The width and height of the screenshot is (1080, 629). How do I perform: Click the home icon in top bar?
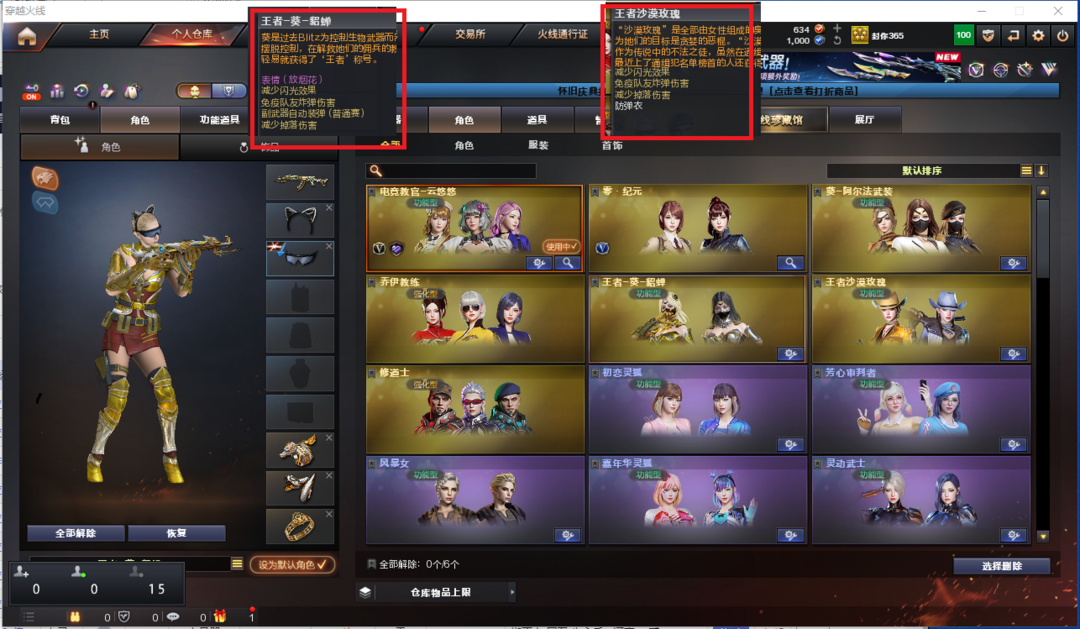[x=27, y=36]
